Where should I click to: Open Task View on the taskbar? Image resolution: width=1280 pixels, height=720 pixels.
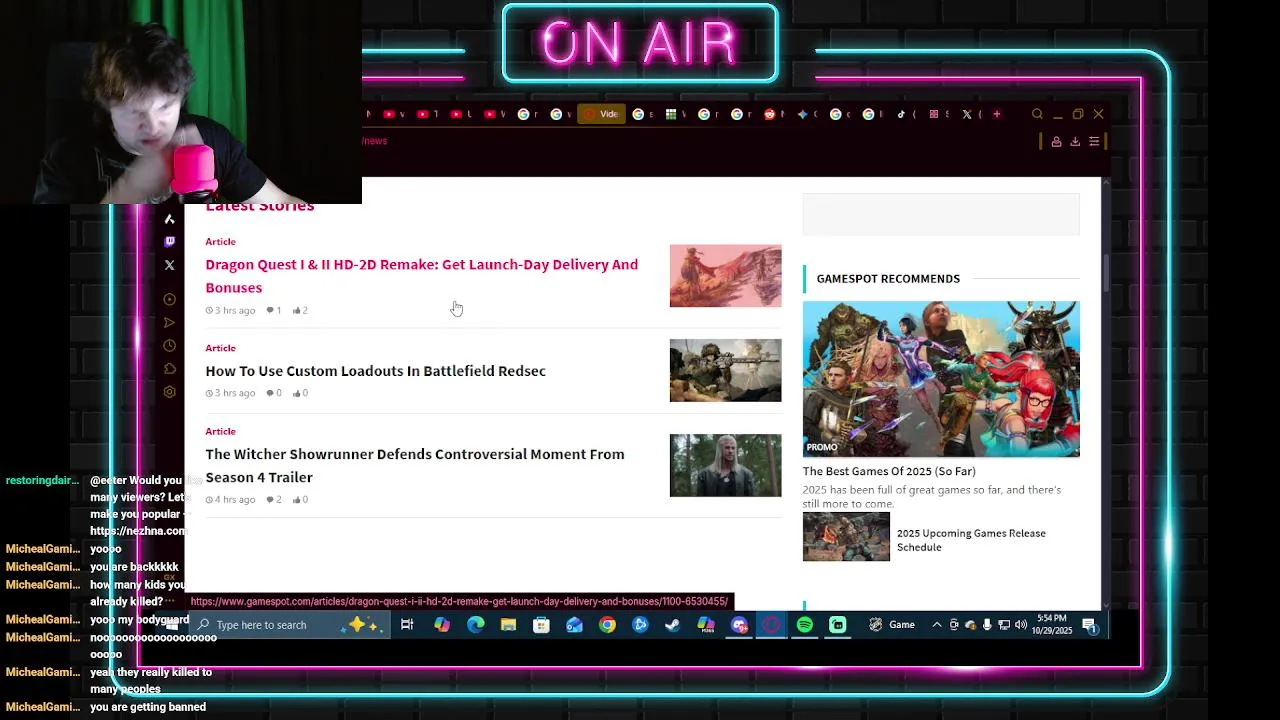click(x=407, y=625)
